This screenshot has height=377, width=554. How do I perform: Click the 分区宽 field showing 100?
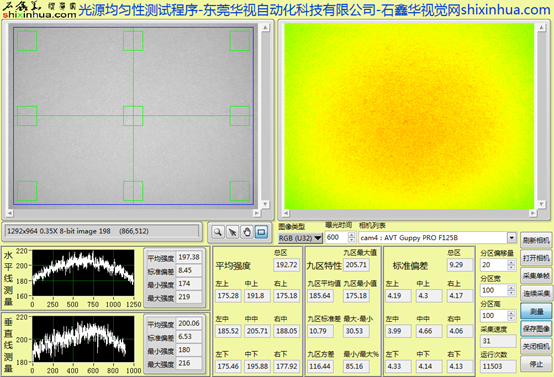(x=494, y=290)
